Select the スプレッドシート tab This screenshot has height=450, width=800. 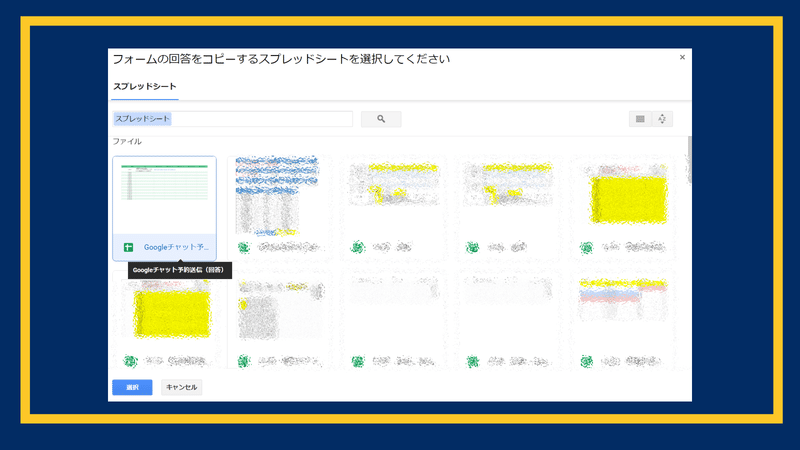pos(145,86)
